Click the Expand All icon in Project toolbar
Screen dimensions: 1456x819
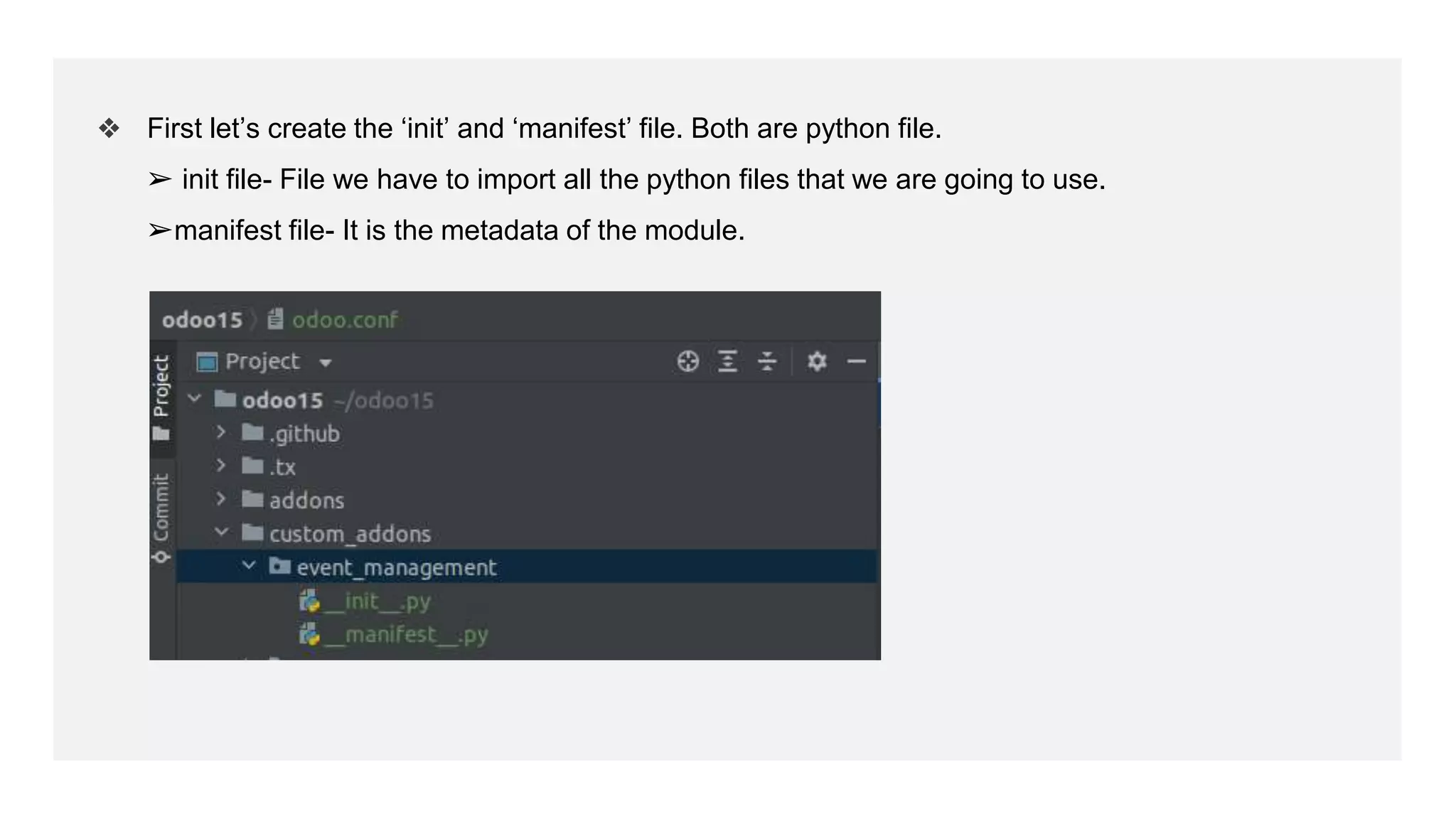click(727, 361)
